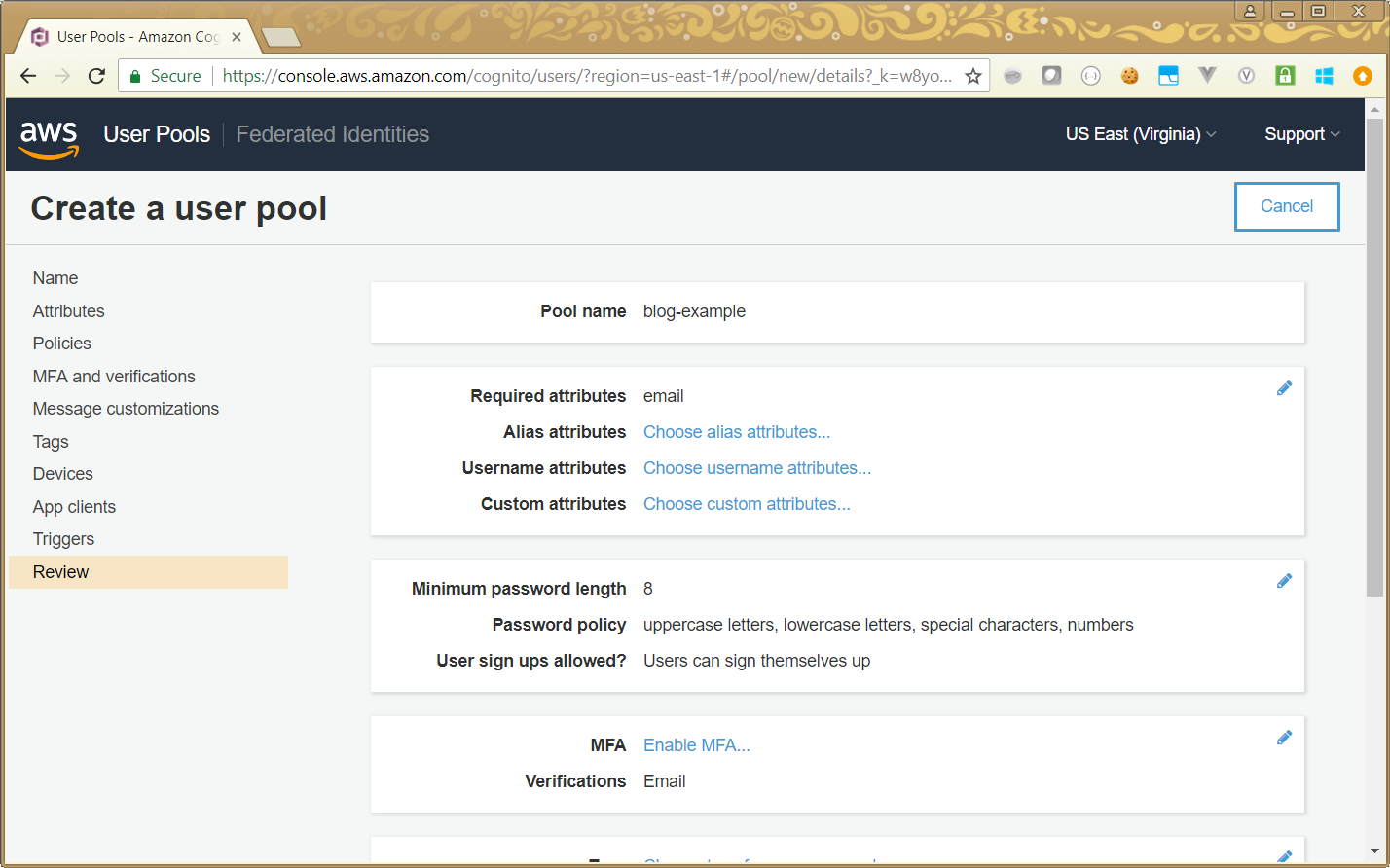1390x868 pixels.
Task: Click the Enable MFA link
Action: (x=697, y=745)
